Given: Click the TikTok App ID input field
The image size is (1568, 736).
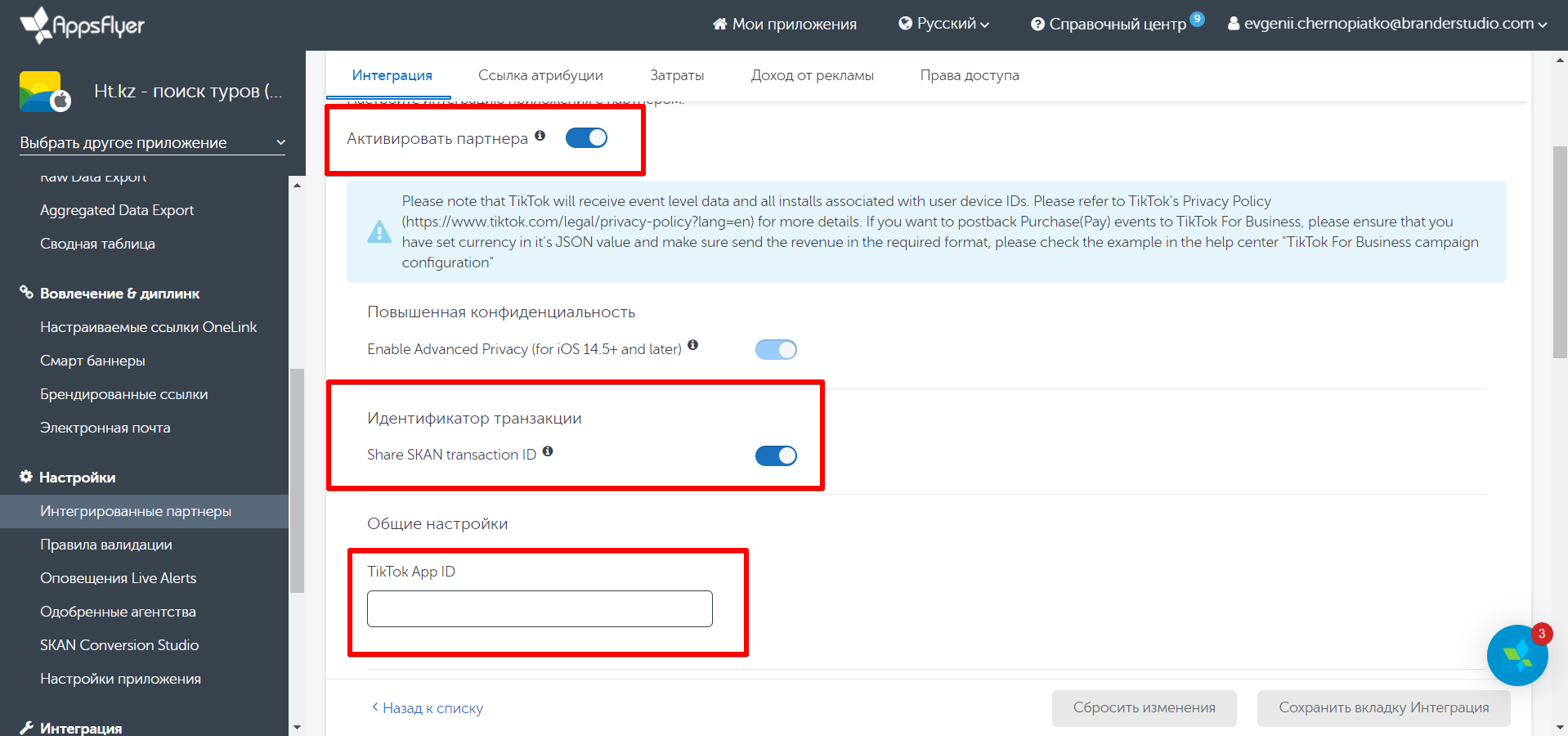Looking at the screenshot, I should (540, 609).
